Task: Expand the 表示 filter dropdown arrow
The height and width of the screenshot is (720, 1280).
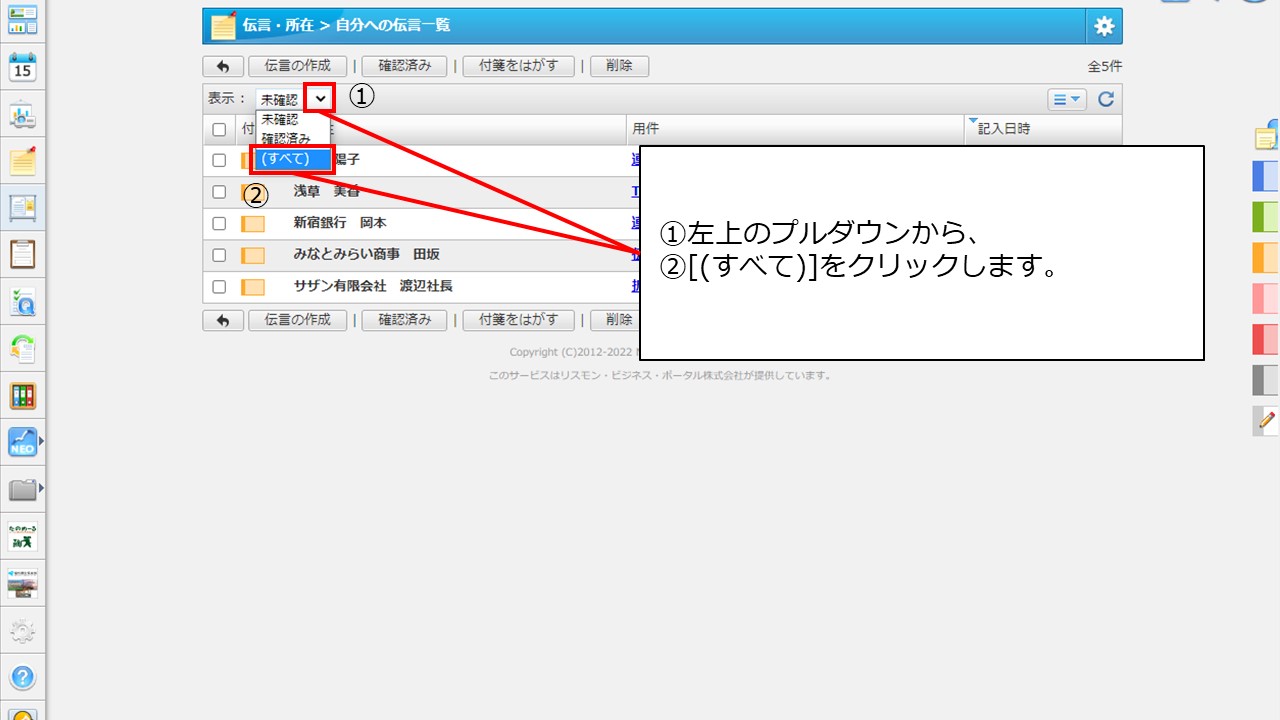Action: click(x=320, y=99)
